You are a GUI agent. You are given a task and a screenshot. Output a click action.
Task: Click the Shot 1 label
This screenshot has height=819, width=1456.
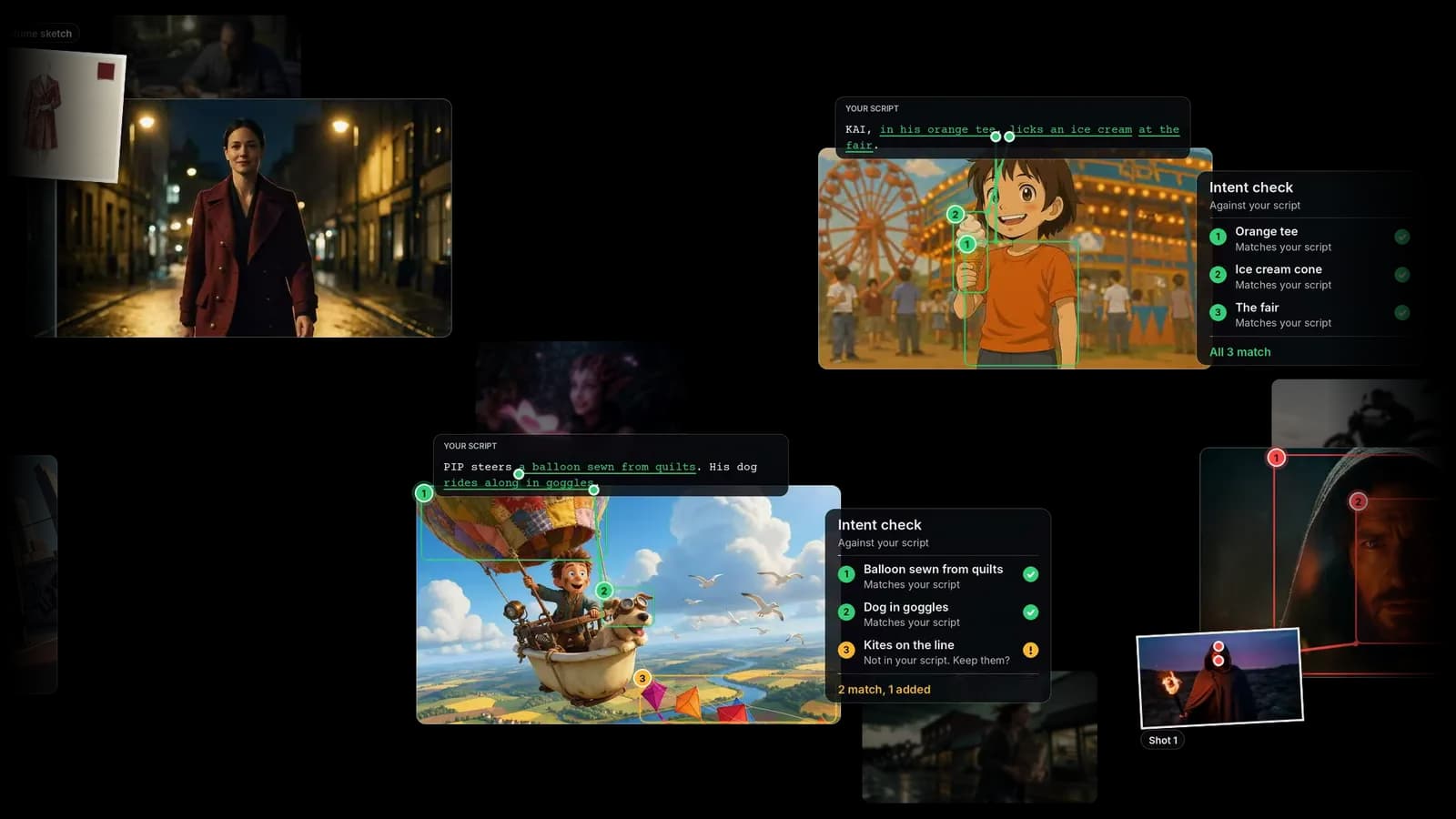[1163, 741]
